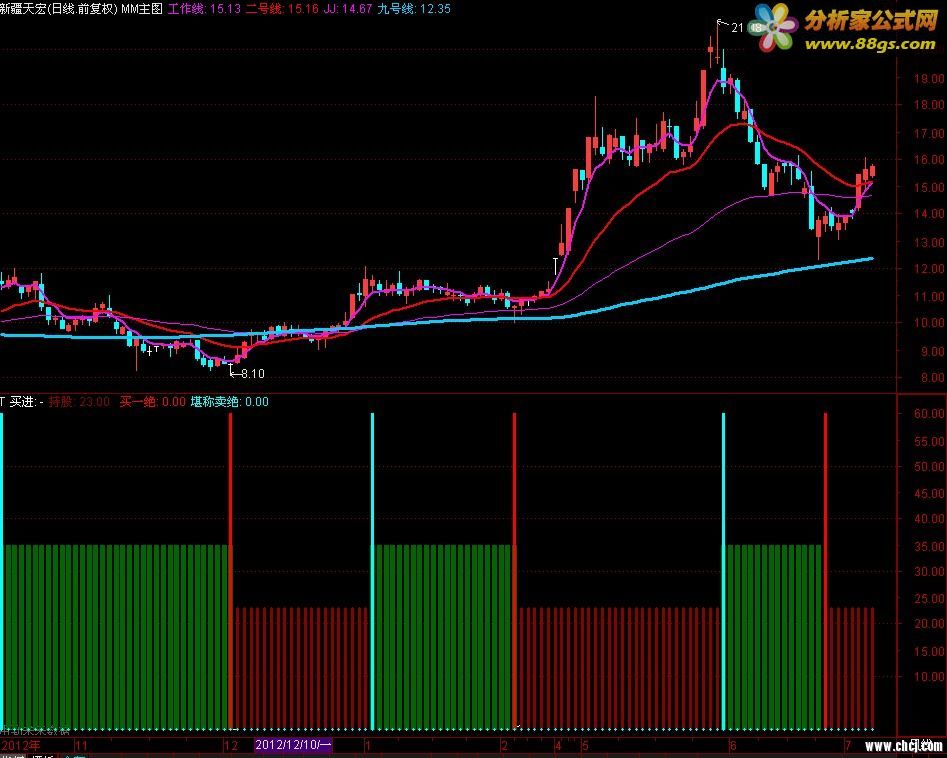Click the 16.00 price axis label
Image resolution: width=947 pixels, height=758 pixels.
pyautogui.click(x=929, y=159)
